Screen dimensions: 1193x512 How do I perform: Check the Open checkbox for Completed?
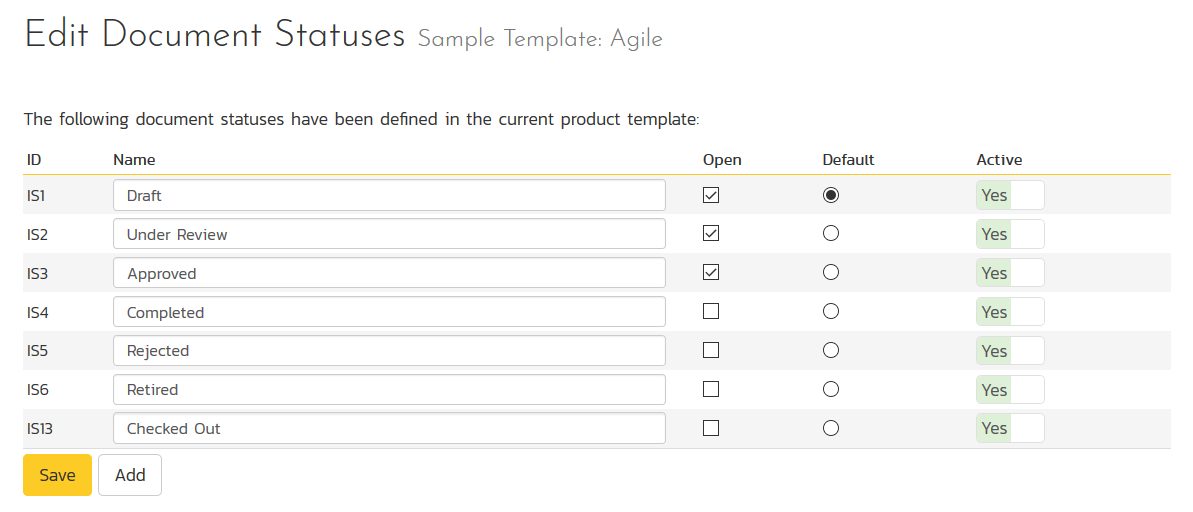pyautogui.click(x=711, y=312)
